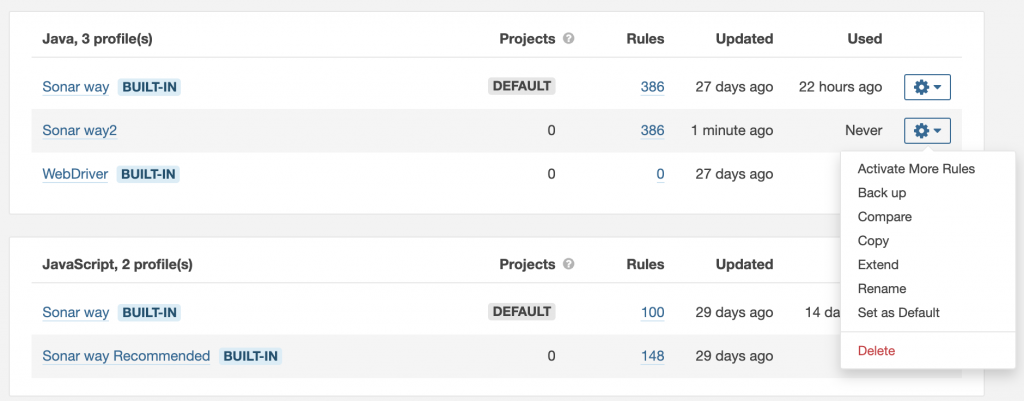This screenshot has width=1024, height=401.
Task: Open JavaScript Sonar way profile link
Action: pos(75,313)
